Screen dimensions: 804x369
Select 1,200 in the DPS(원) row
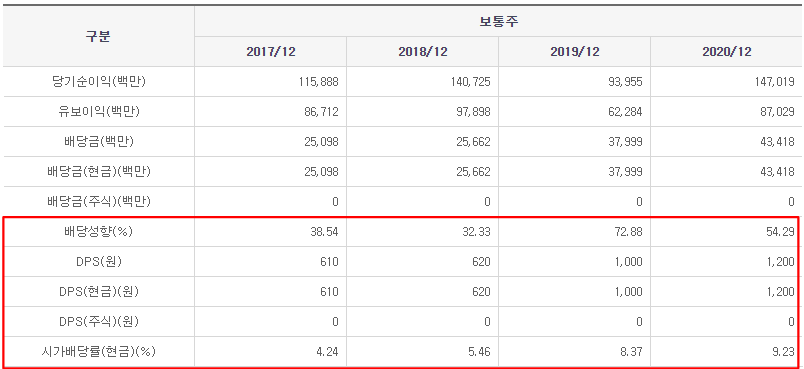click(781, 262)
